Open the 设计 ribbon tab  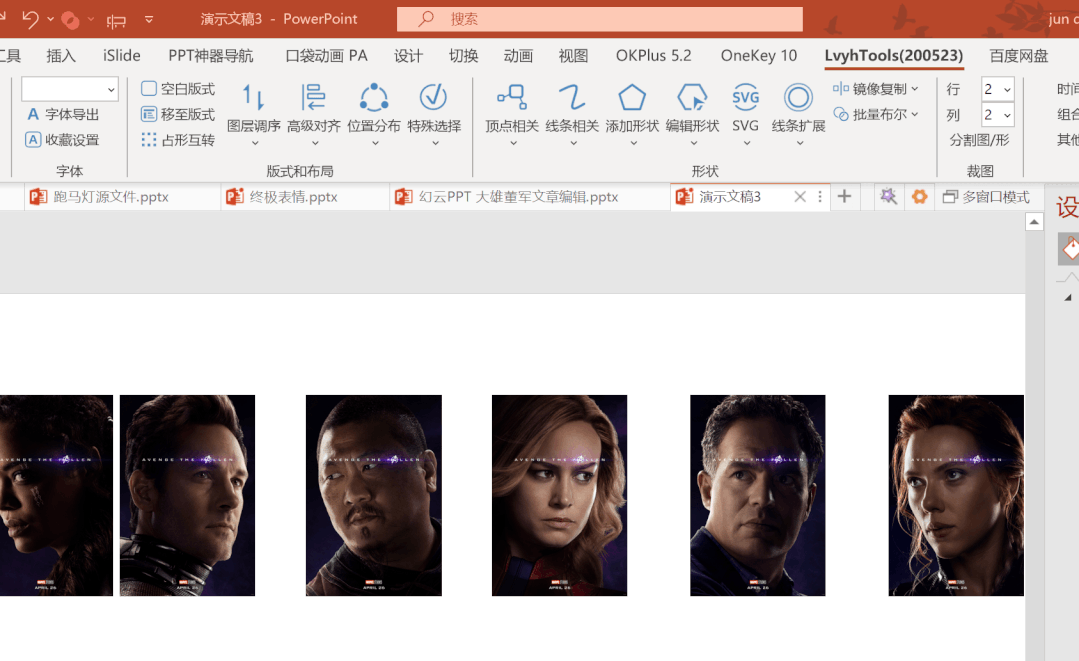(408, 56)
